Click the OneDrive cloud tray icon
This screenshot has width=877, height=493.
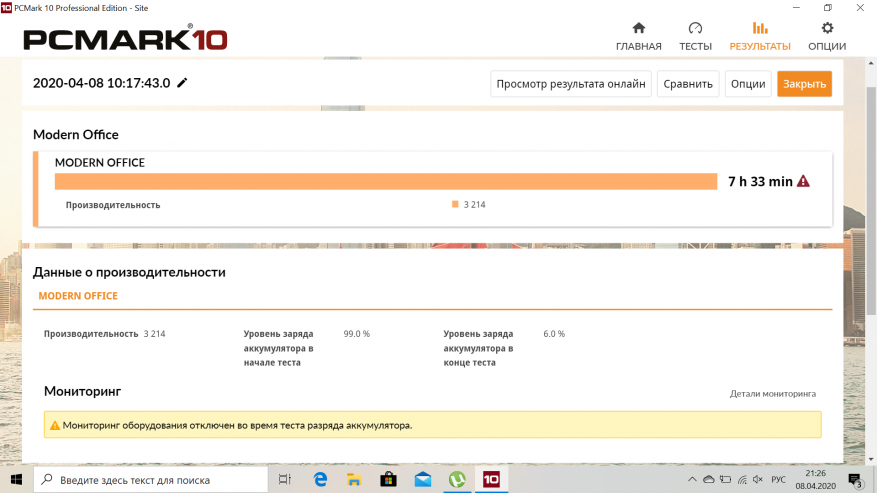[x=709, y=480]
